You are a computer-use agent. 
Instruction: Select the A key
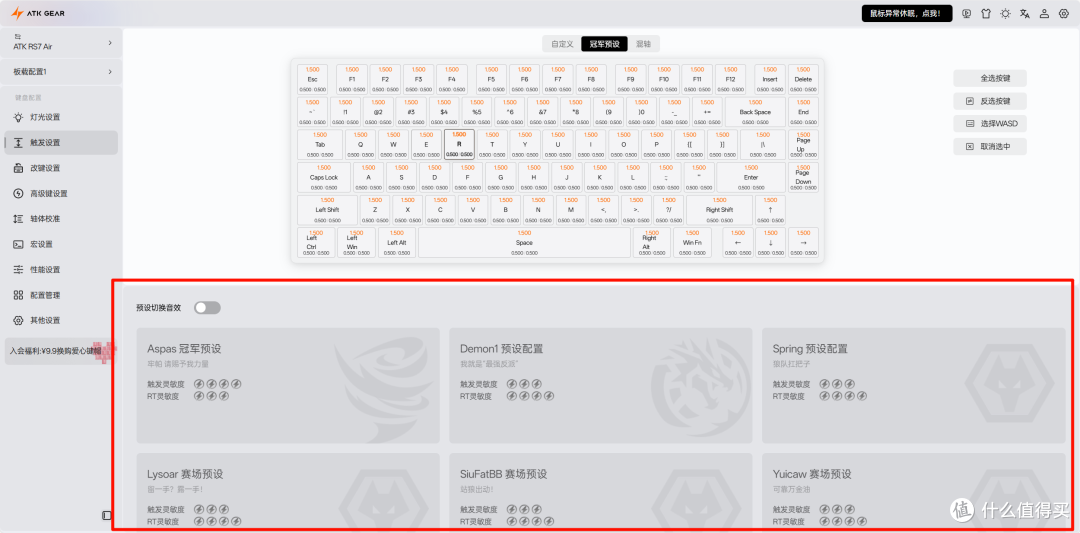coord(368,177)
